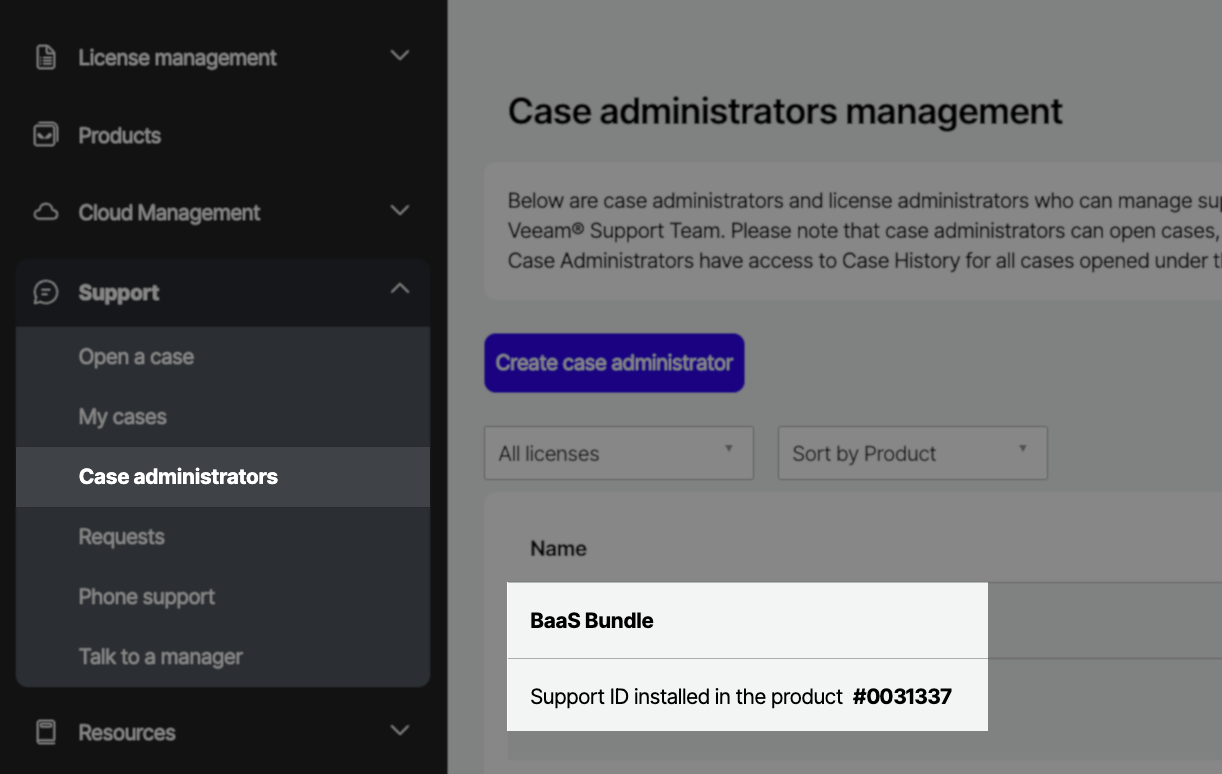
Task: Expand the Cloud Management chevron
Action: (399, 211)
